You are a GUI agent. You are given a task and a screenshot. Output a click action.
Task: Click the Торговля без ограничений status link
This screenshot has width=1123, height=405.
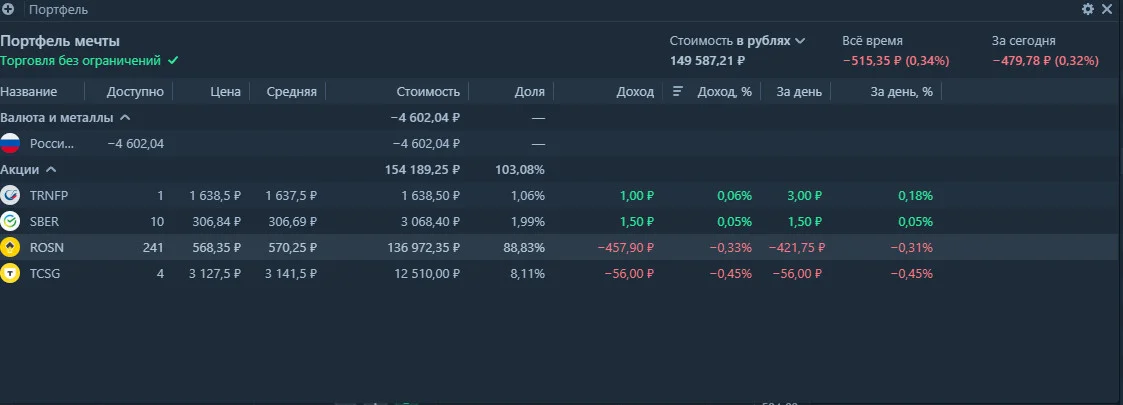(x=80, y=61)
